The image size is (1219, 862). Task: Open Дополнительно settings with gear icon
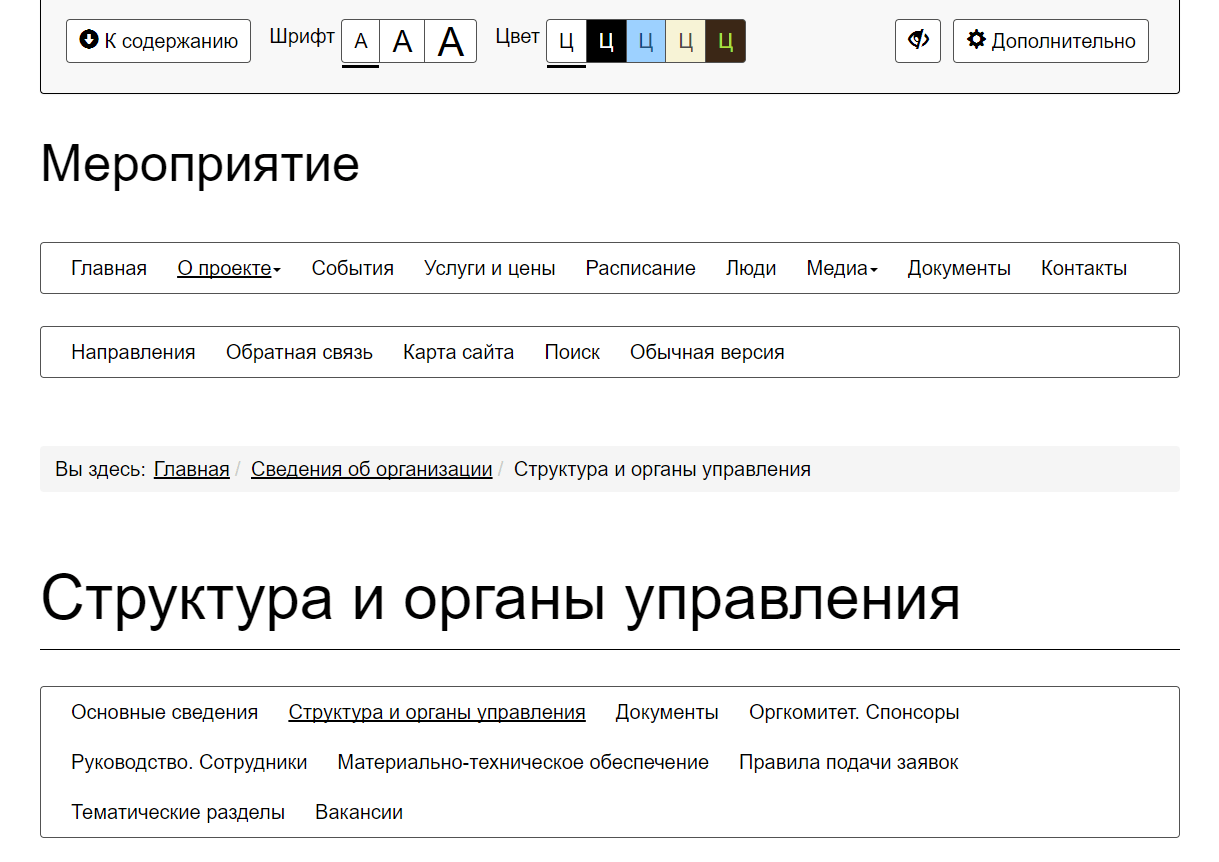tap(1050, 41)
